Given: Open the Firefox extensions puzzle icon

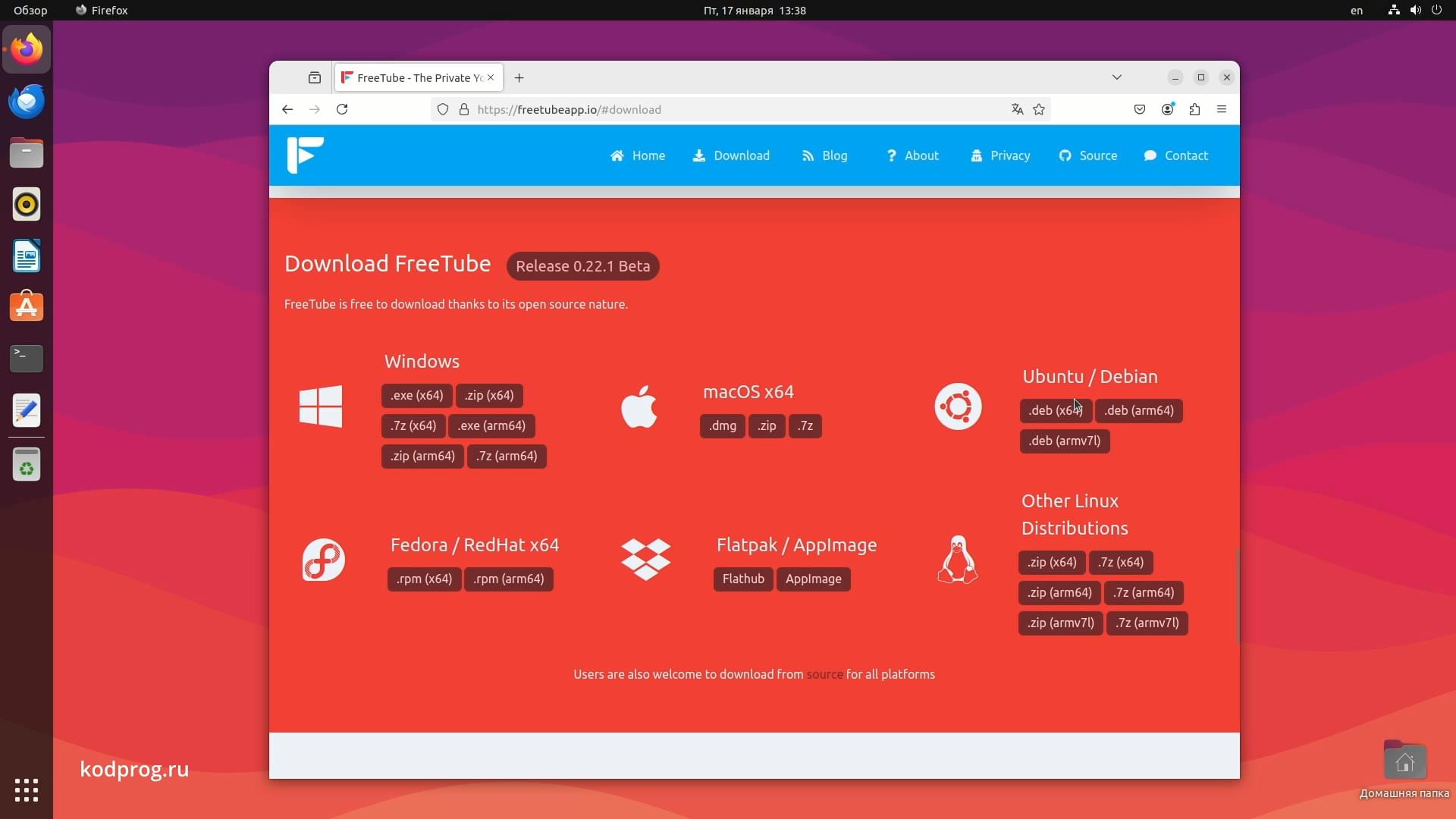Looking at the screenshot, I should (x=1195, y=109).
